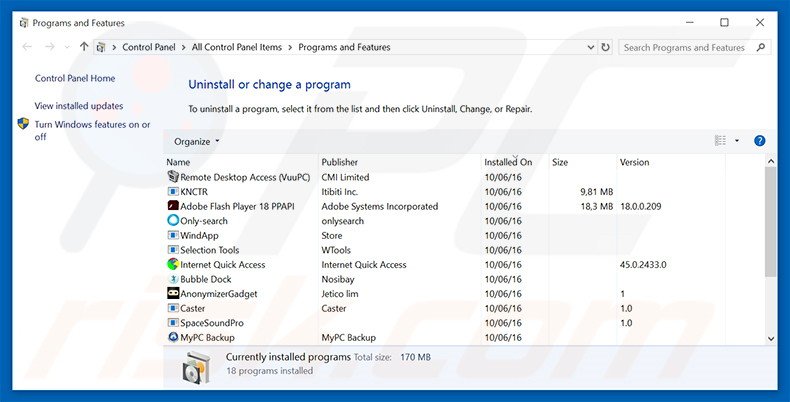Click the KNCTR program icon
The image size is (790, 402).
pyautogui.click(x=173, y=191)
